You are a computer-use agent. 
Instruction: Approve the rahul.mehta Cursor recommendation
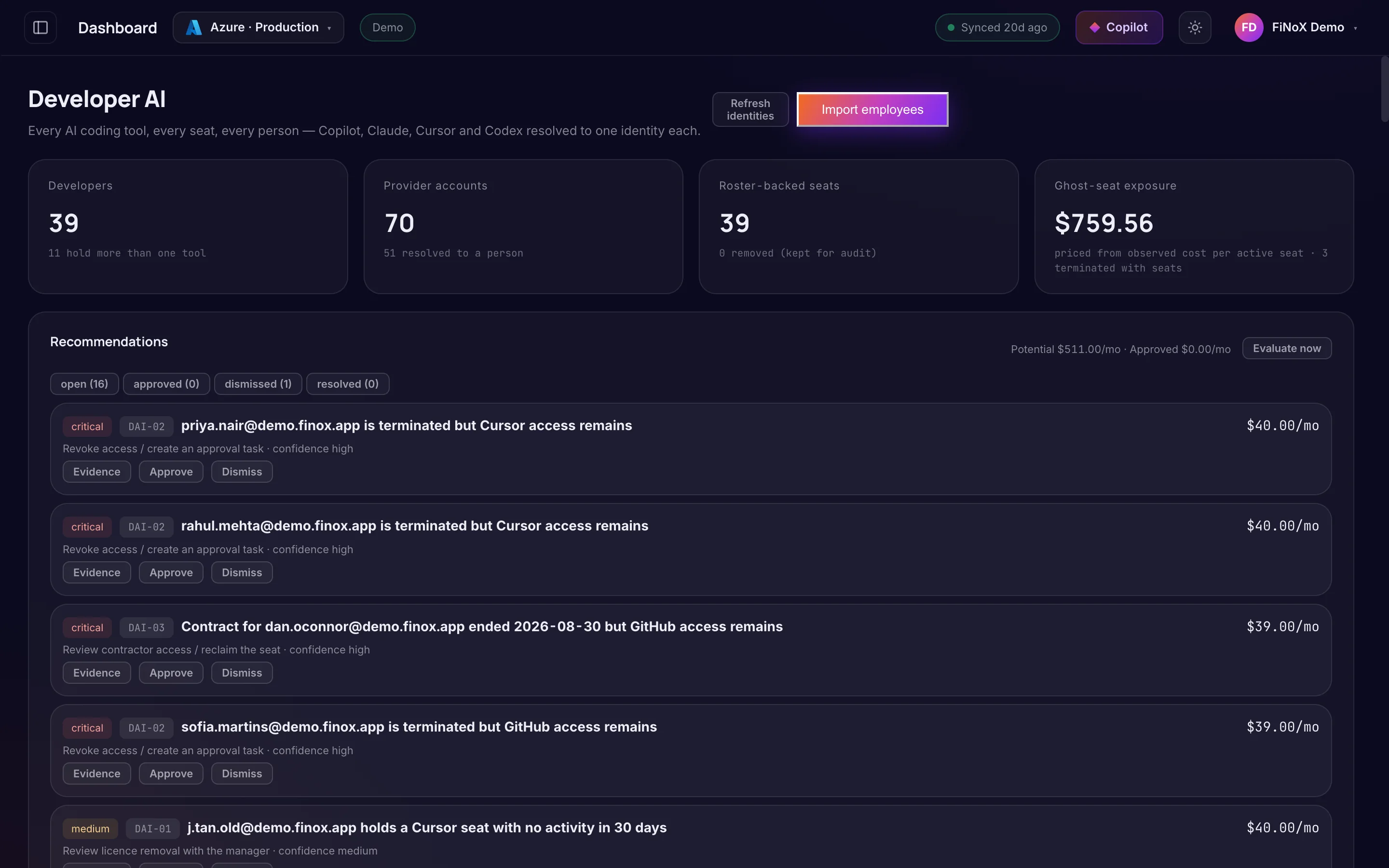coord(171,572)
